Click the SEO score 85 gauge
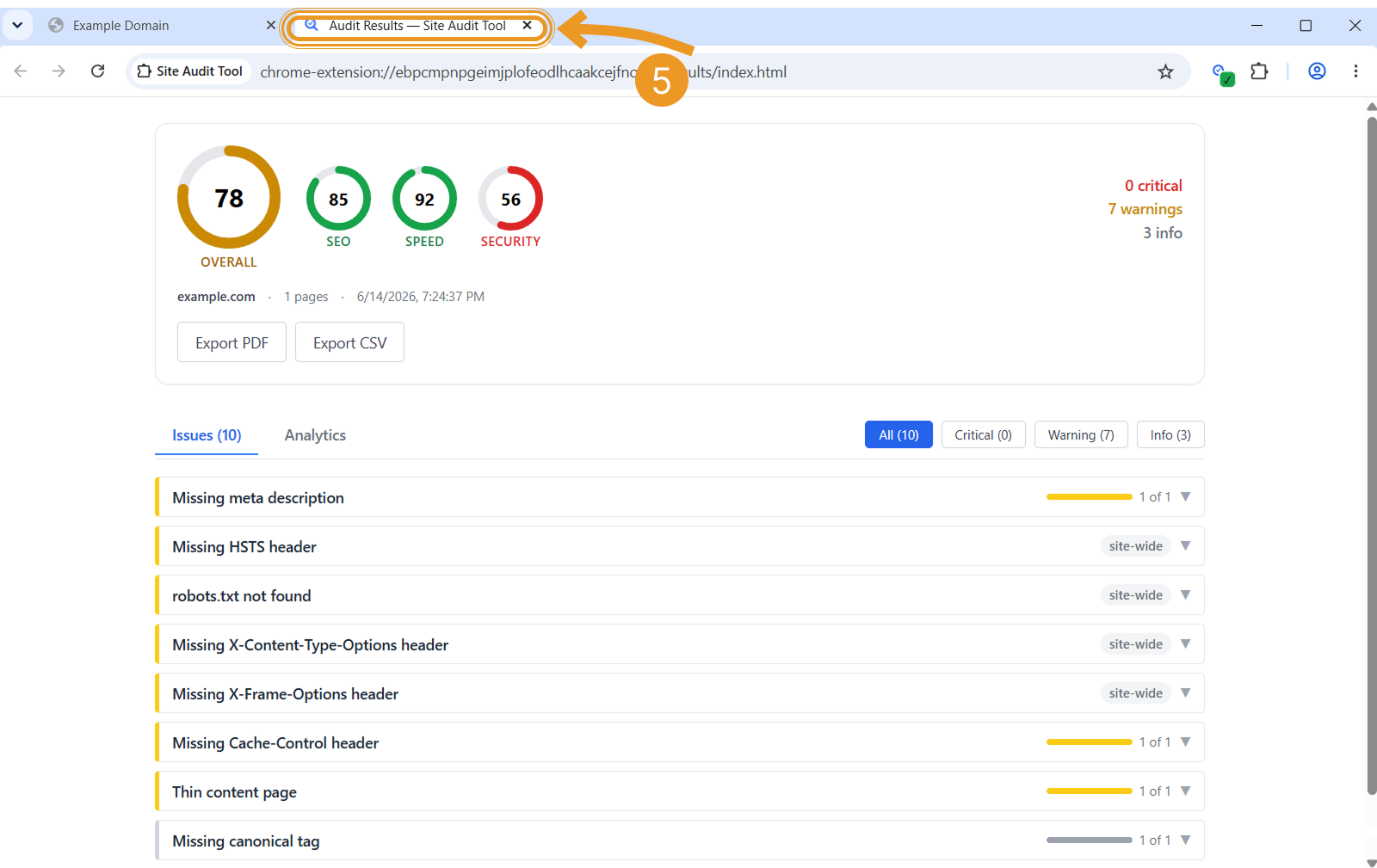 click(x=338, y=199)
